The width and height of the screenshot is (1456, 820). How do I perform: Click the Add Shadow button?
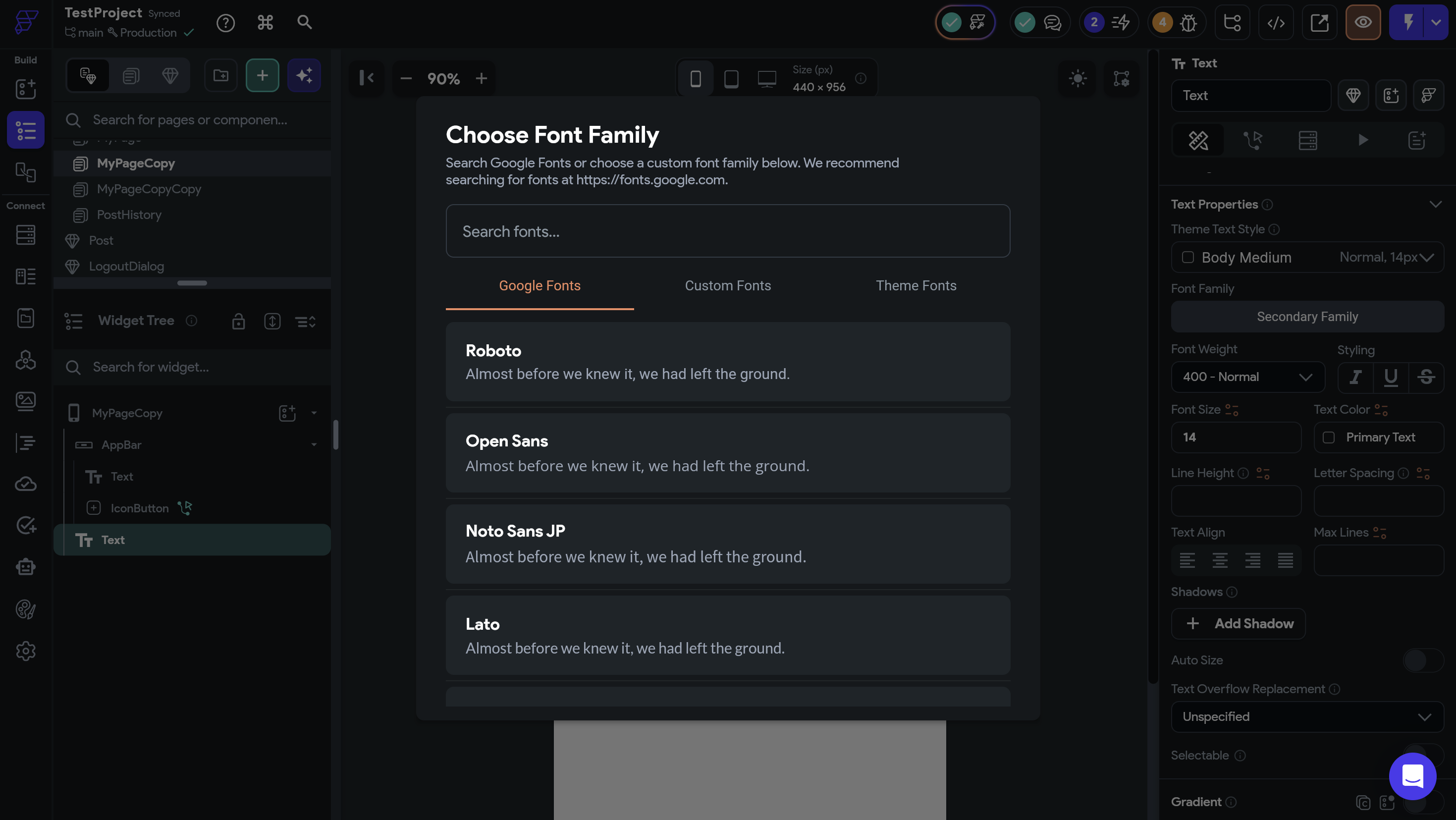click(x=1238, y=623)
